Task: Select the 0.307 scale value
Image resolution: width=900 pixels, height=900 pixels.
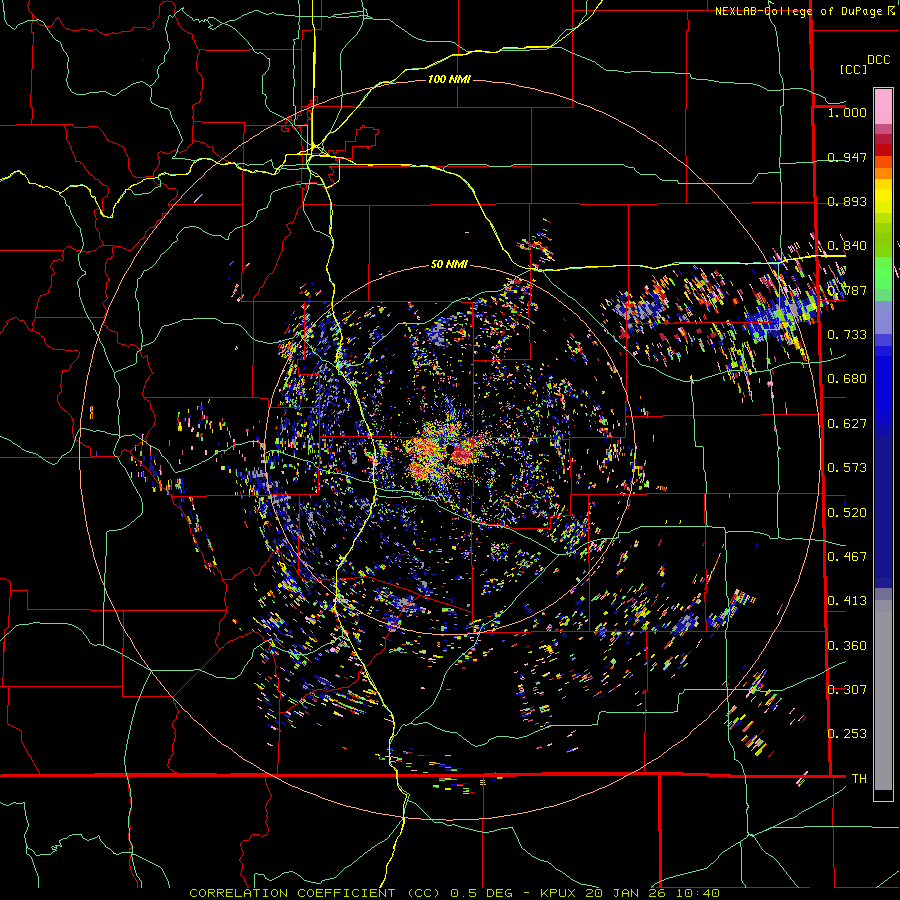Action: click(847, 690)
